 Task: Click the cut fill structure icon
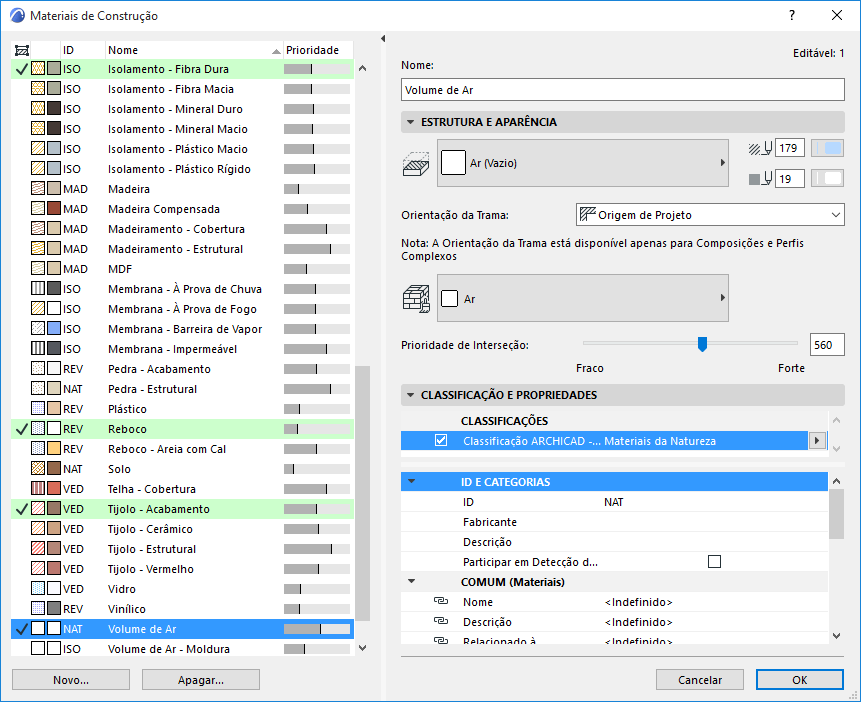416,164
